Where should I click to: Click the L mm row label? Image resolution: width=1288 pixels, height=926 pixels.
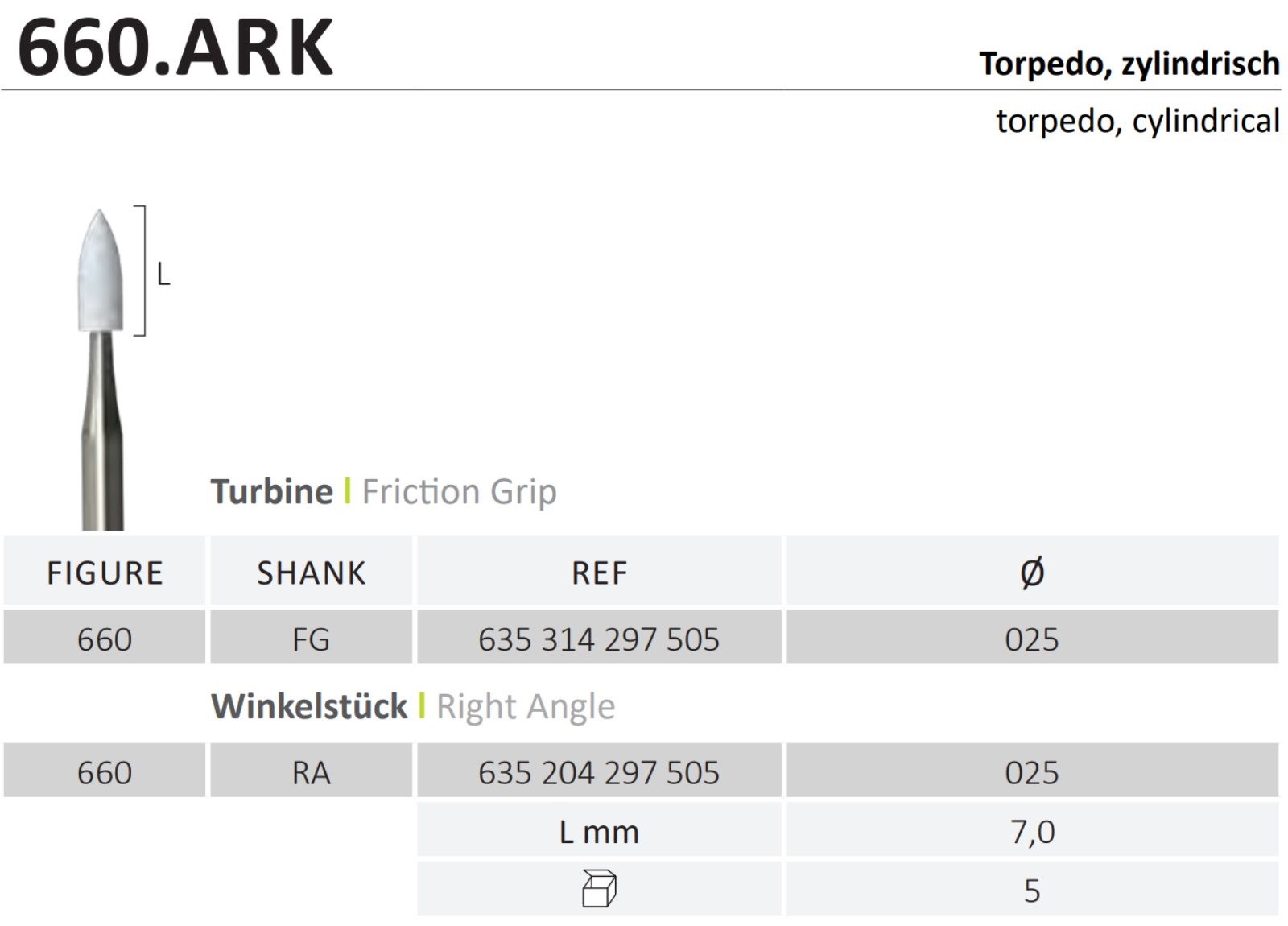(599, 831)
